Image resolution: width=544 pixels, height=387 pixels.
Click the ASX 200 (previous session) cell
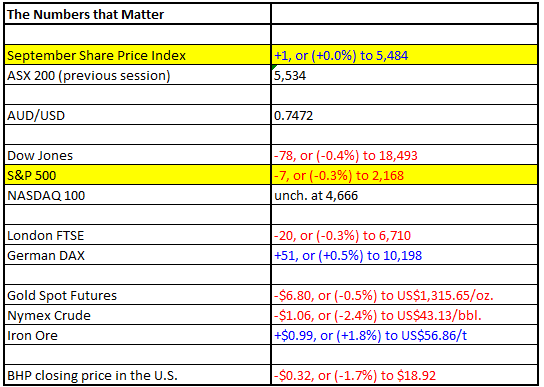click(x=137, y=75)
